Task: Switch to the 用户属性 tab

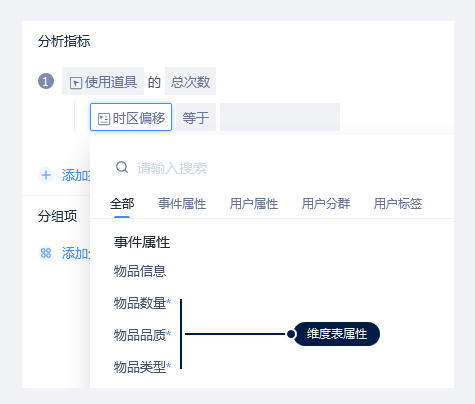Action: tap(254, 203)
